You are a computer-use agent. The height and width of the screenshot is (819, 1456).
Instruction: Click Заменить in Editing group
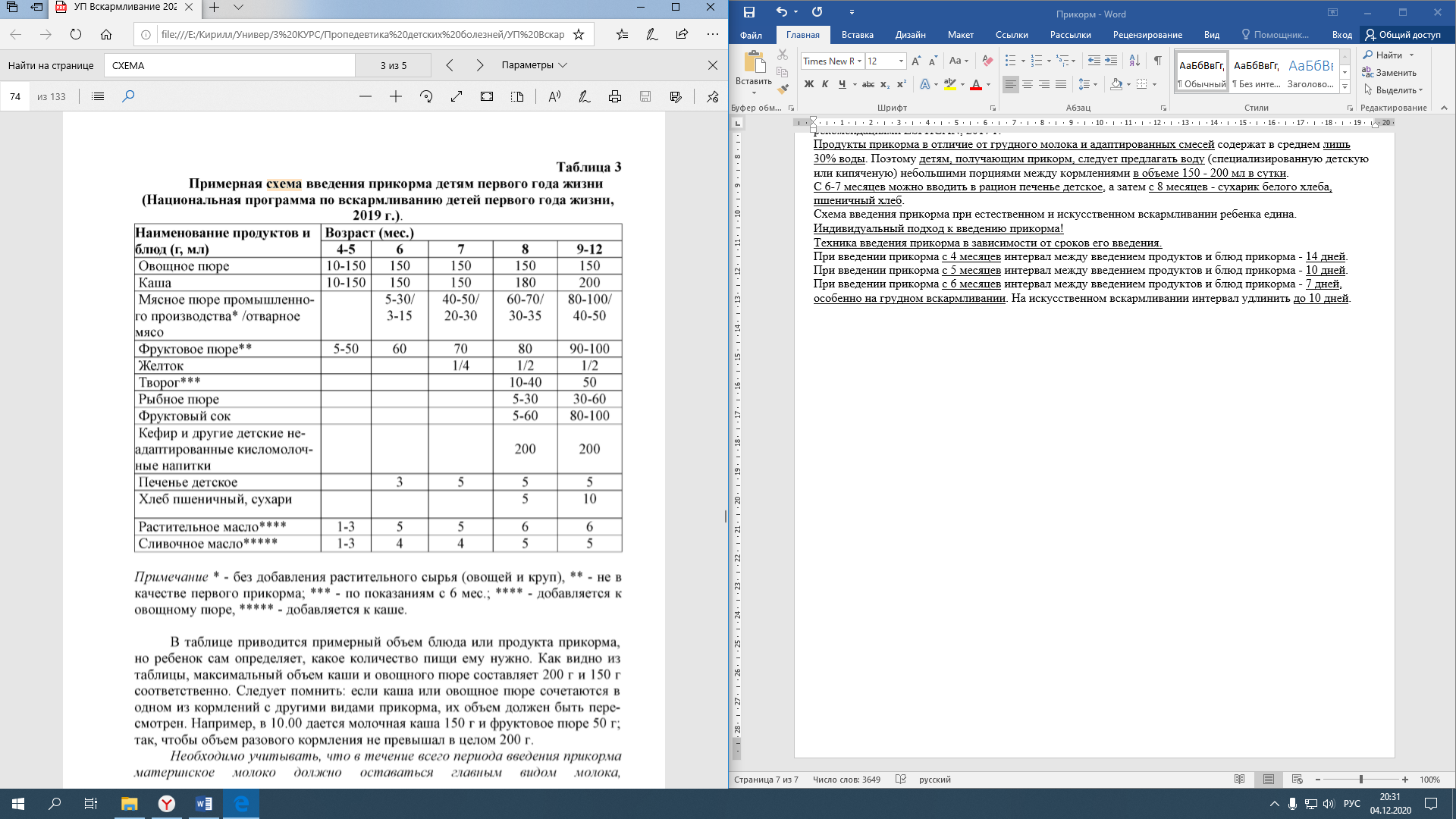1389,73
